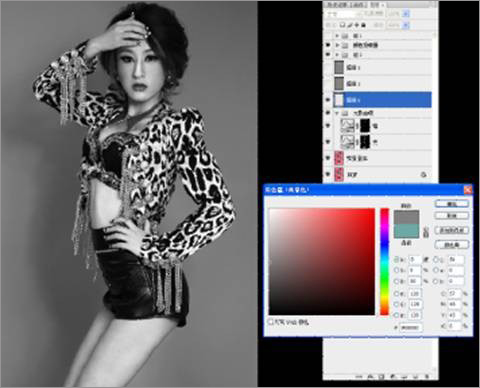Enable the Only Web Colors checkbox
480x388 pixels.
coord(271,322)
